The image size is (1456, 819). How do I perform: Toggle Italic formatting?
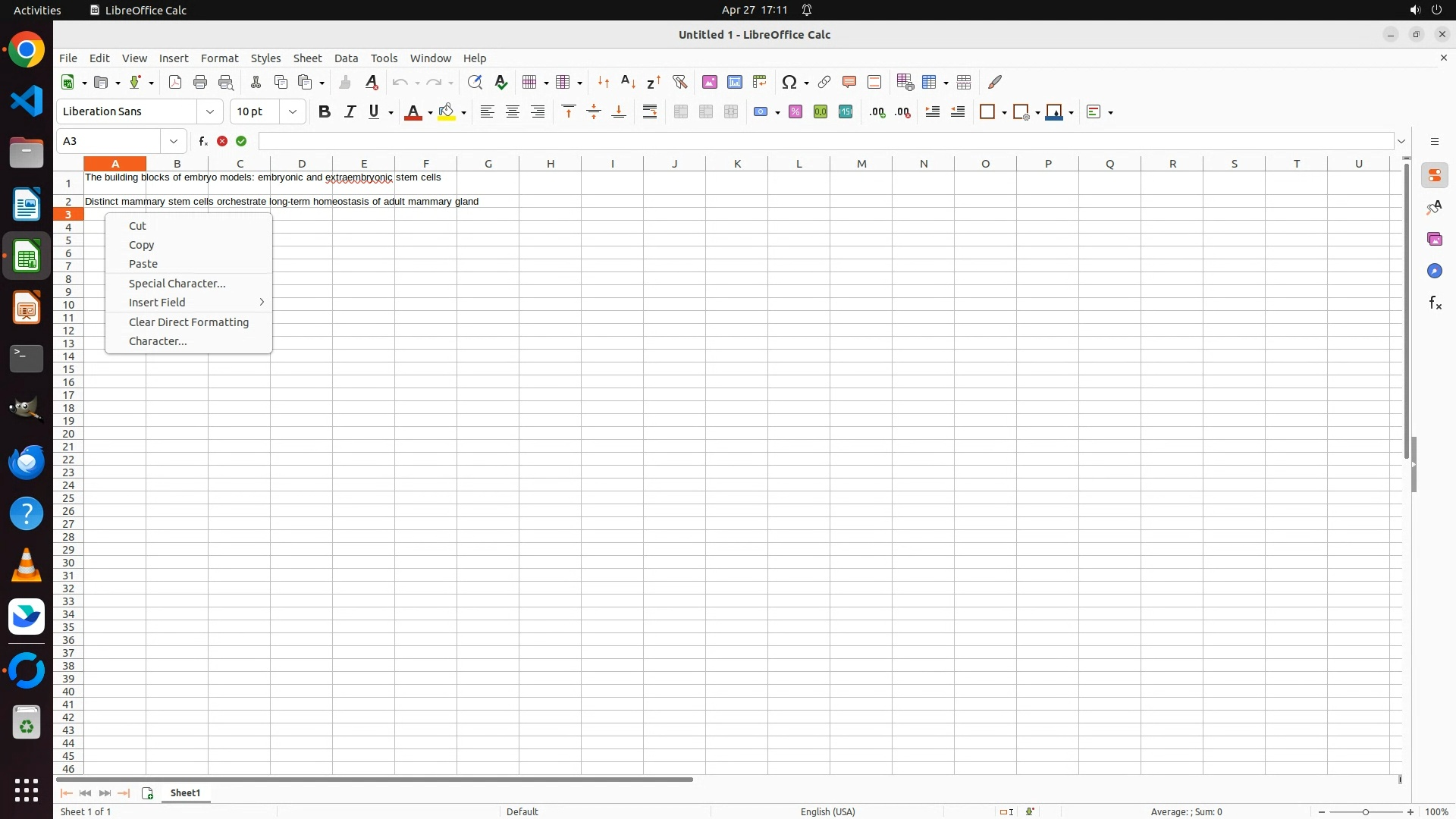coord(350,112)
